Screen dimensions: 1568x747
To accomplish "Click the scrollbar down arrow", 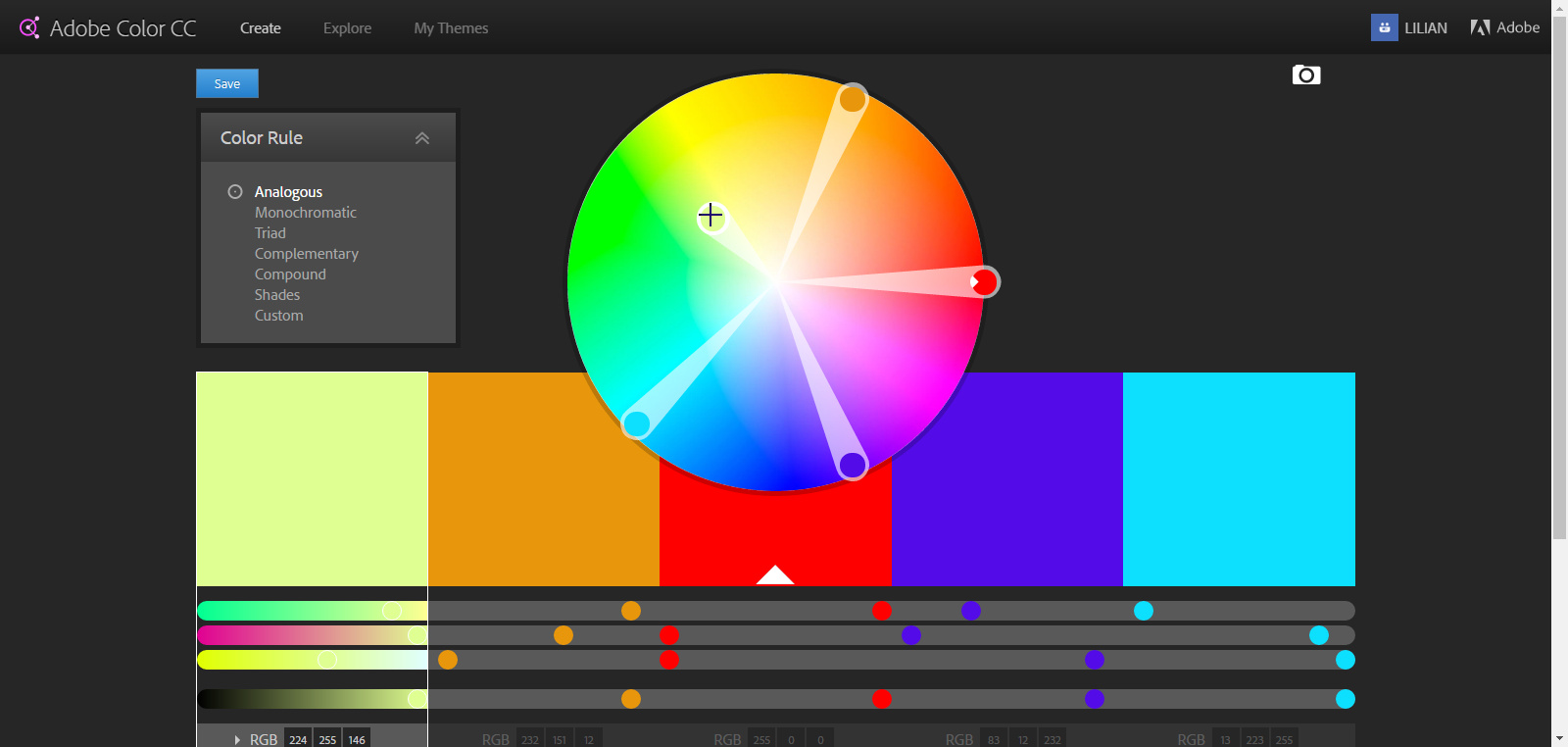I will [x=1559, y=738].
